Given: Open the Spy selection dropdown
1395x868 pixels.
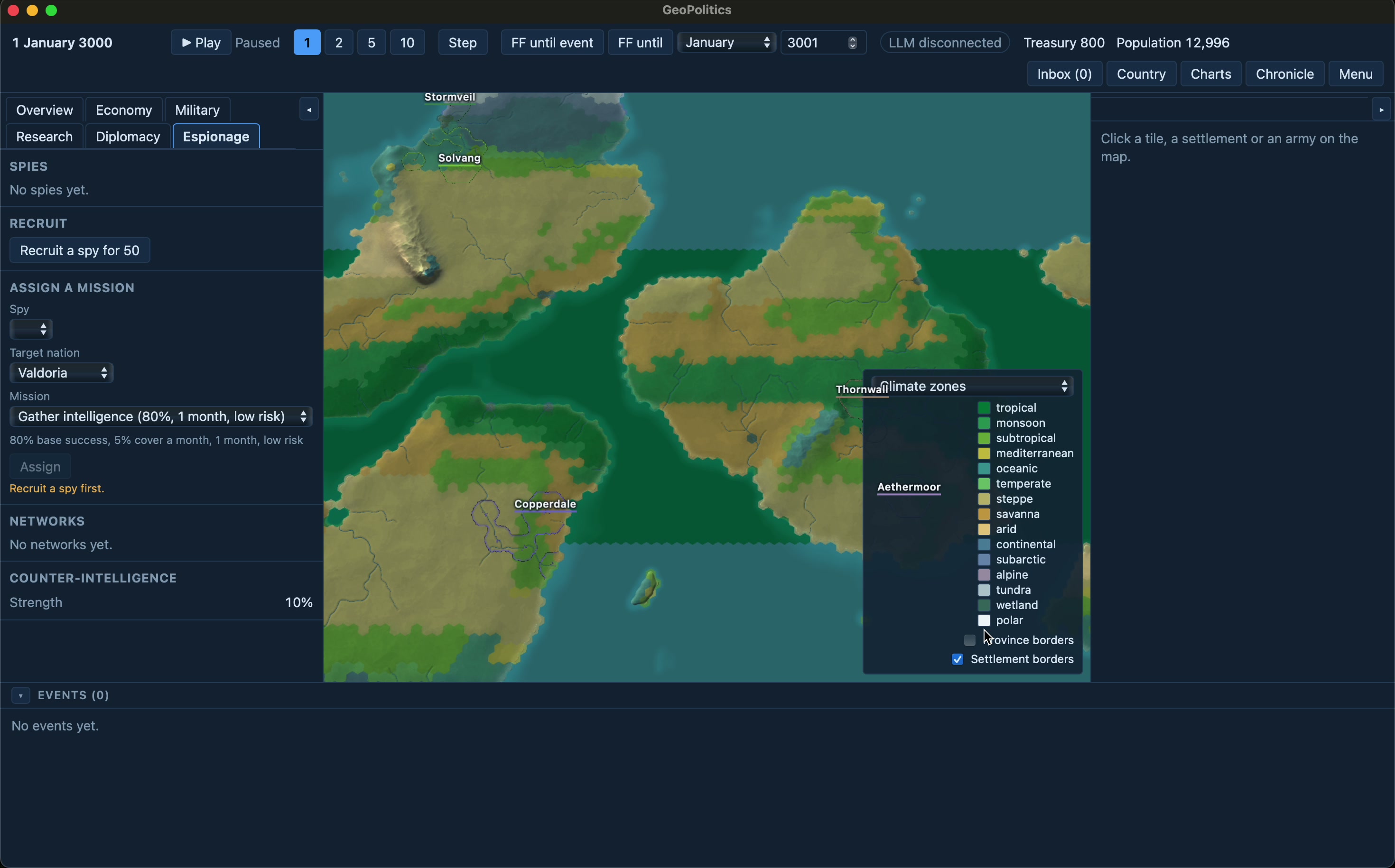Looking at the screenshot, I should tap(31, 330).
